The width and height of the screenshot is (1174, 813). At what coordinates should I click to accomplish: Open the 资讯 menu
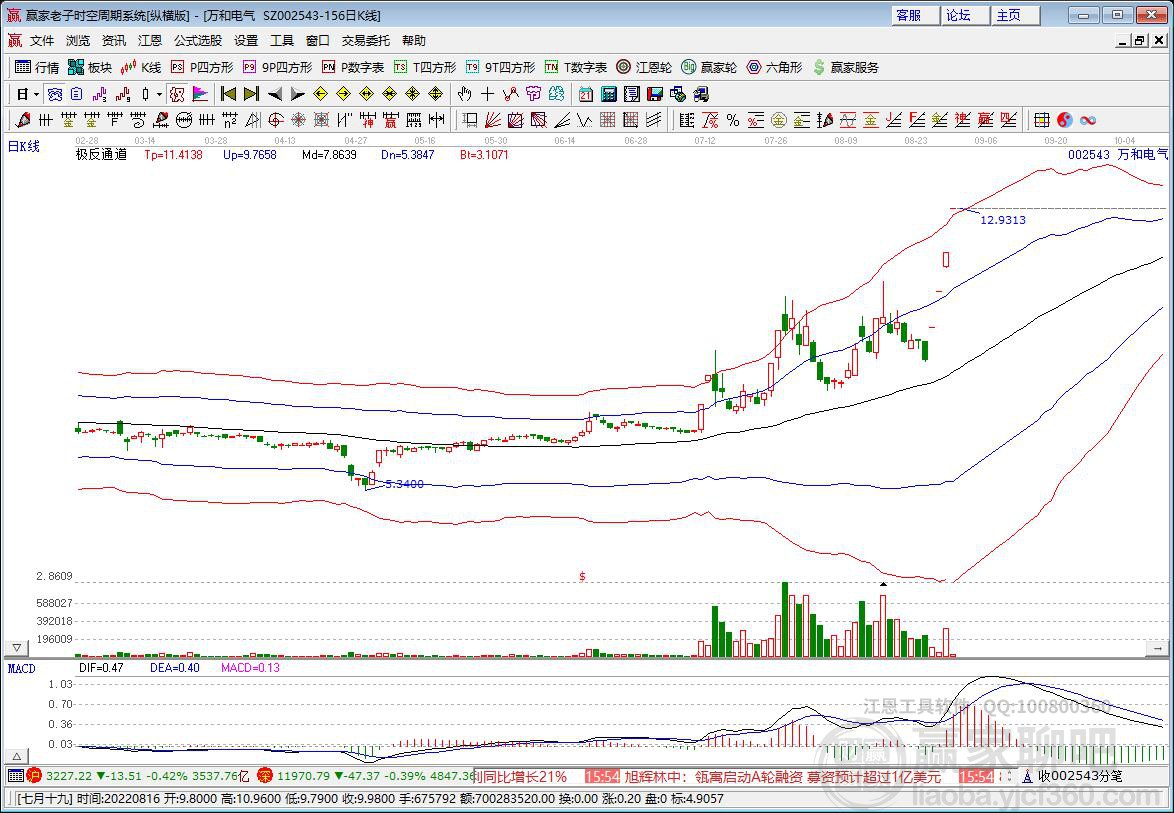[114, 40]
